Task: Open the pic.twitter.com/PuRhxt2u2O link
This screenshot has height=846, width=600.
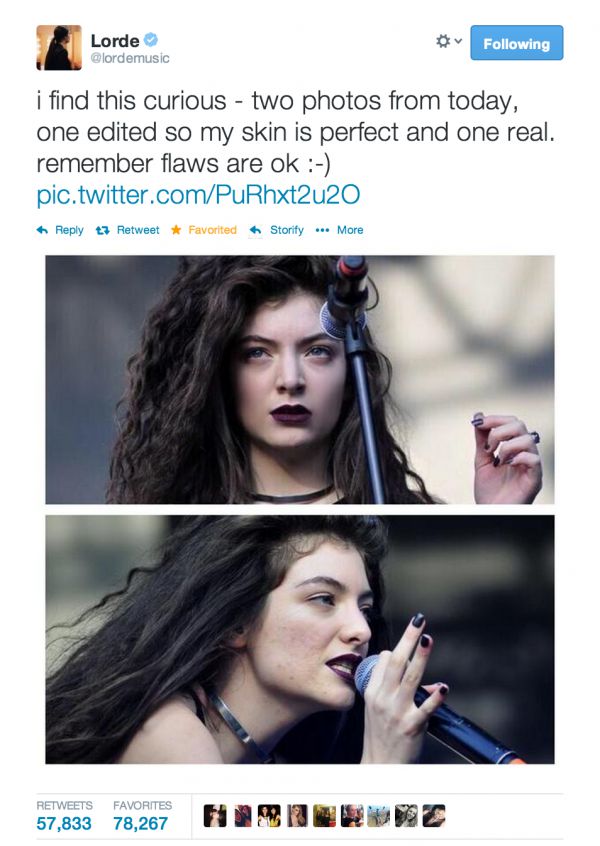Action: [x=198, y=195]
